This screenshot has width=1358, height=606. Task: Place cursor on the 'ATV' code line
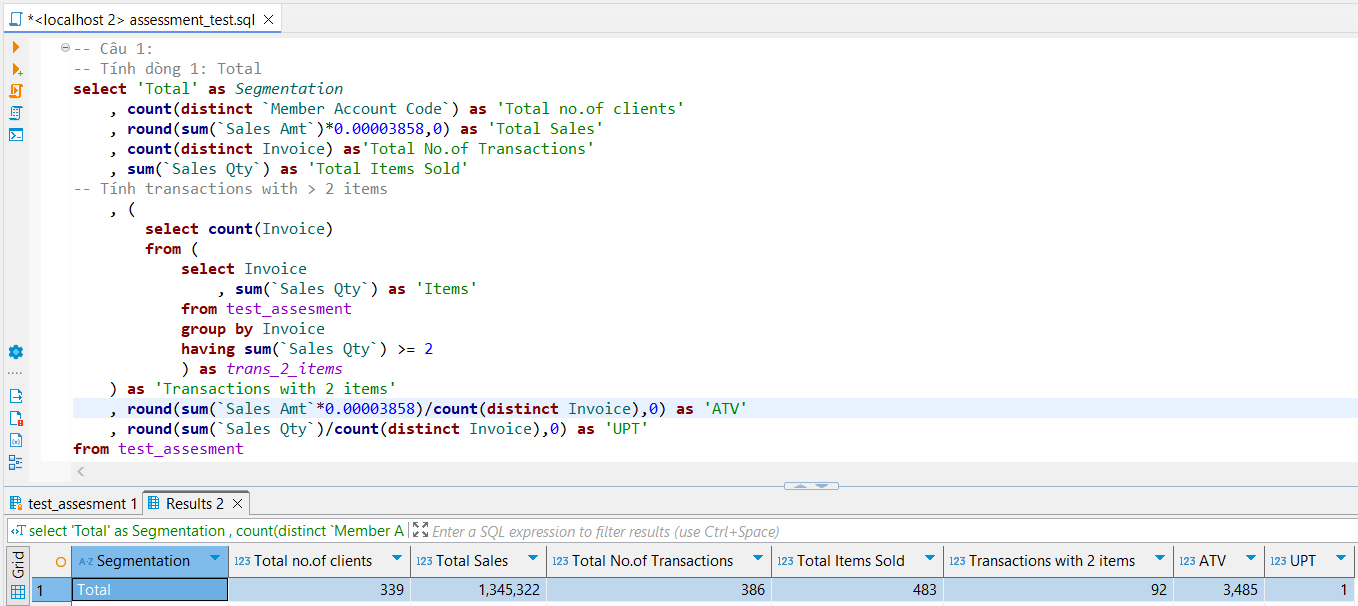pos(428,409)
